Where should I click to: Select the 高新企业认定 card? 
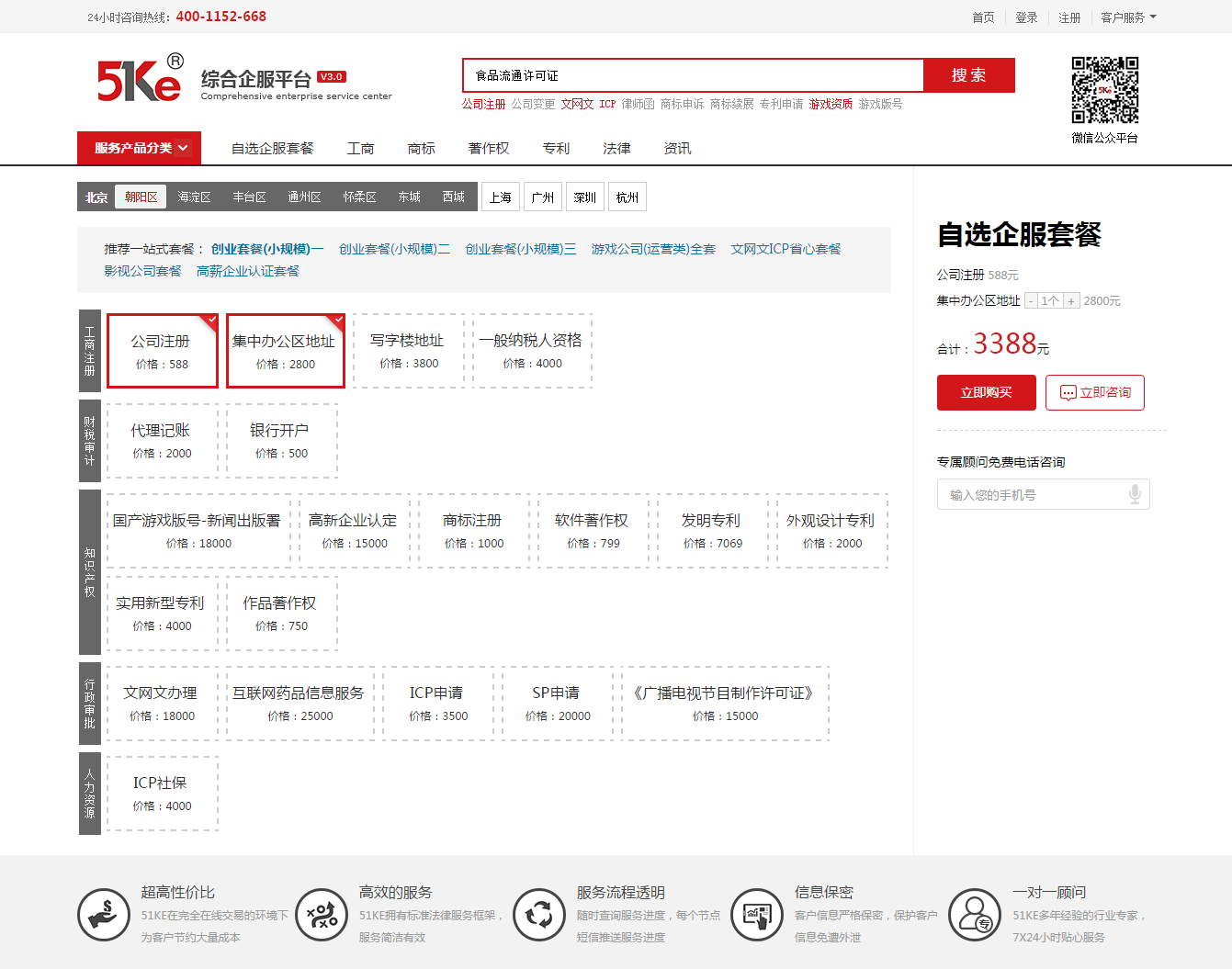click(x=355, y=531)
